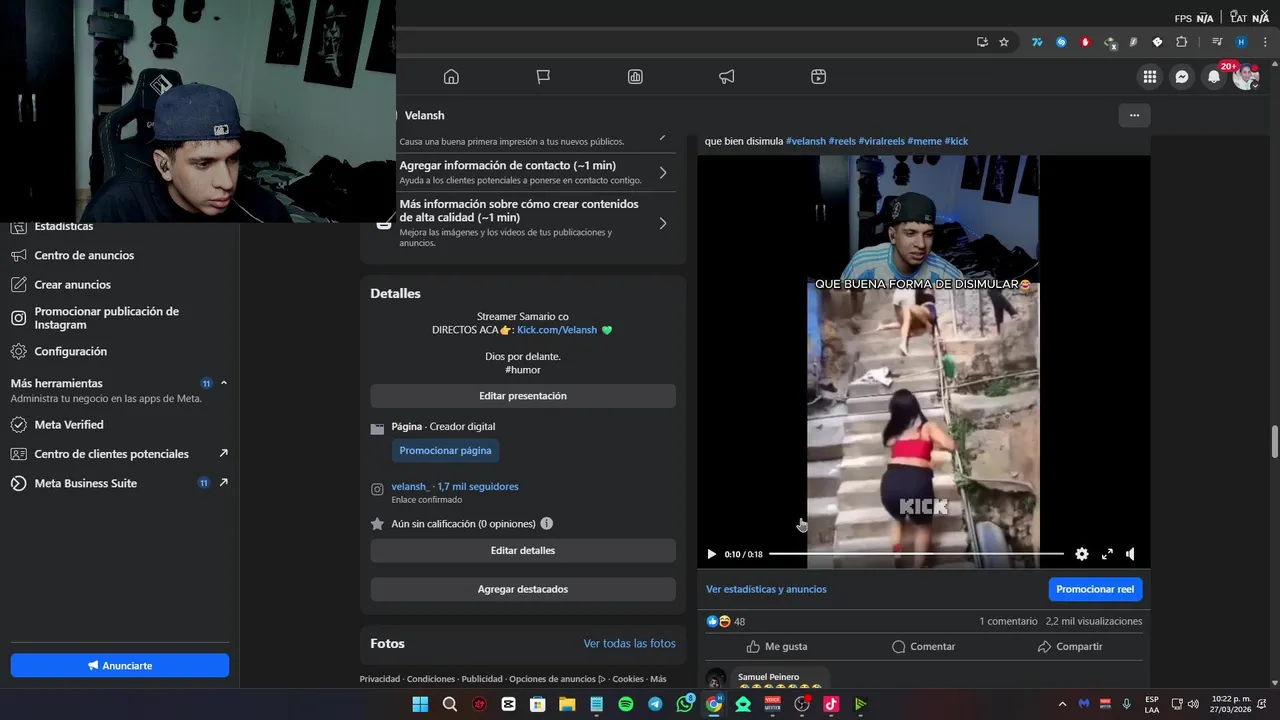The width and height of the screenshot is (1280, 720).
Task: Bookmark this page with the star icon
Action: pyautogui.click(x=1004, y=42)
